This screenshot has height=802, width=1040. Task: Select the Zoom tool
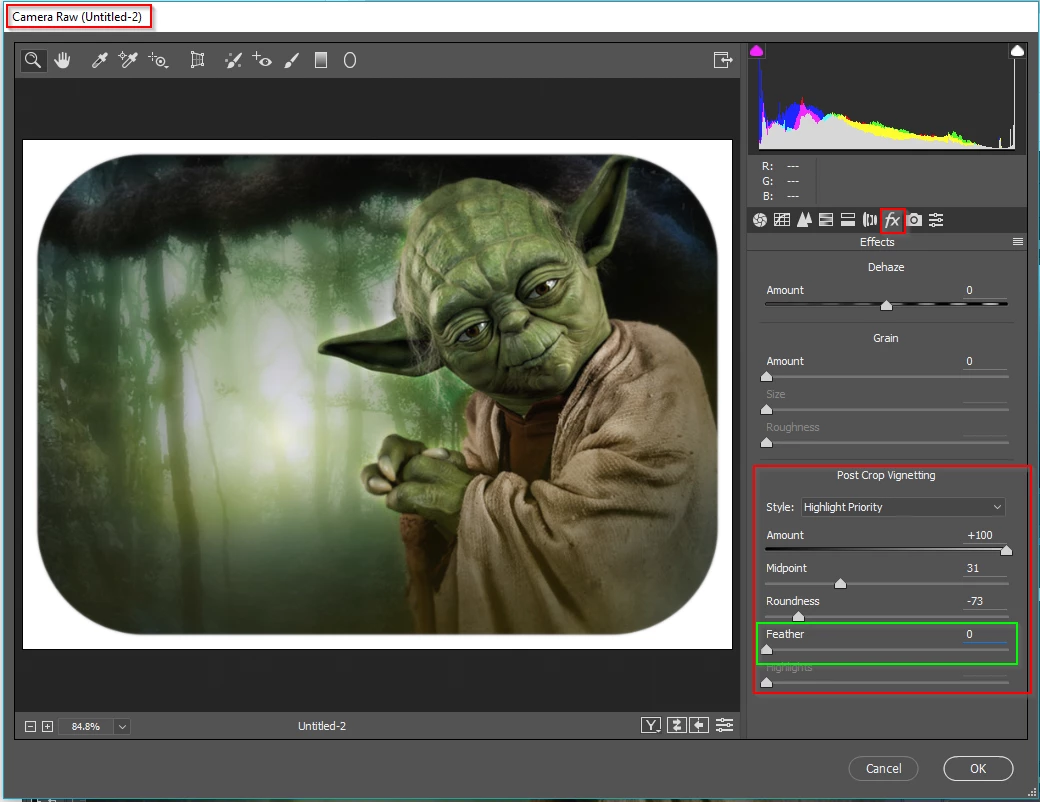[x=32, y=60]
